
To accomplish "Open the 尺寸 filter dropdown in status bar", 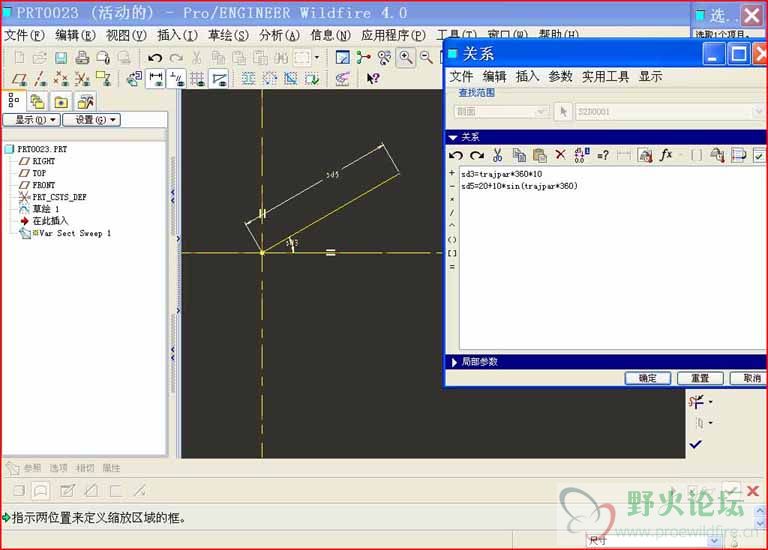I will (x=714, y=541).
